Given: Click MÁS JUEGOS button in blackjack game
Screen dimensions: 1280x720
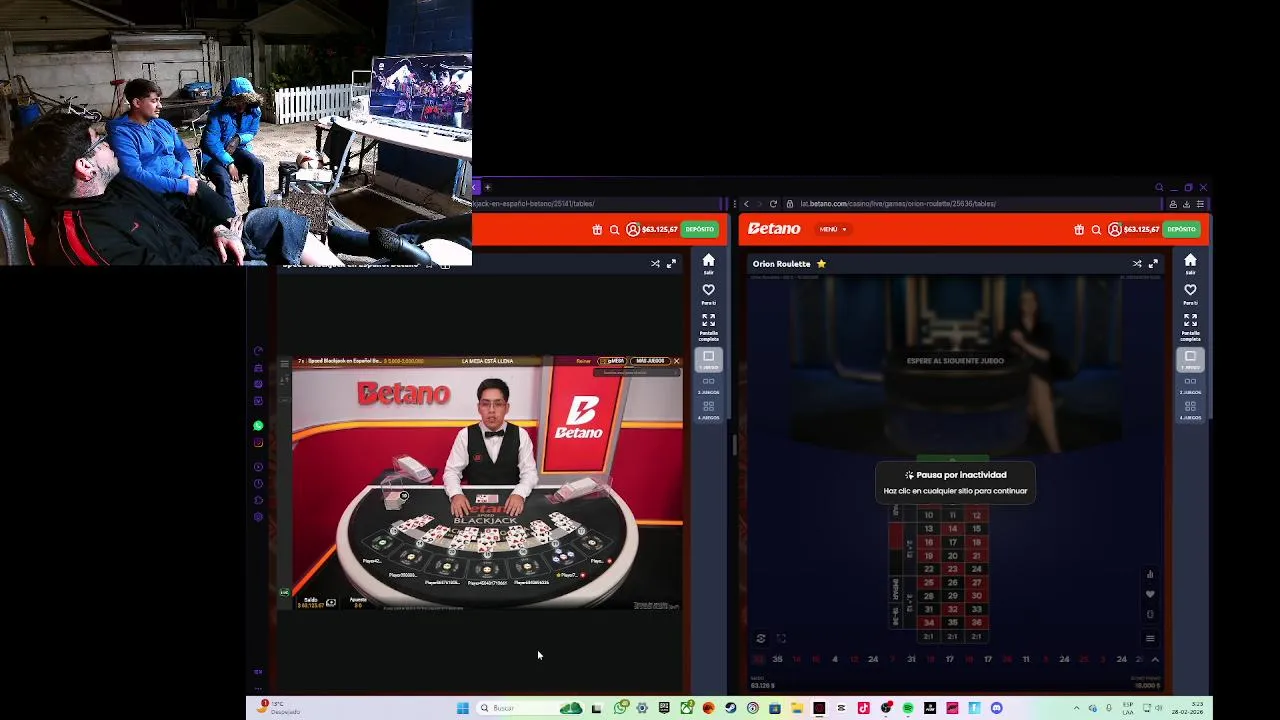Looking at the screenshot, I should coord(650,361).
